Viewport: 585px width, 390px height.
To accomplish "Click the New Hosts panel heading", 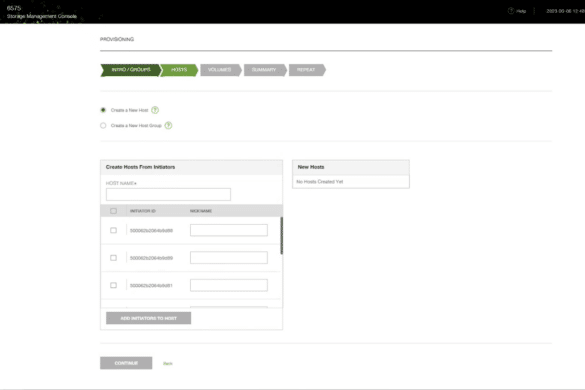I will pos(311,167).
